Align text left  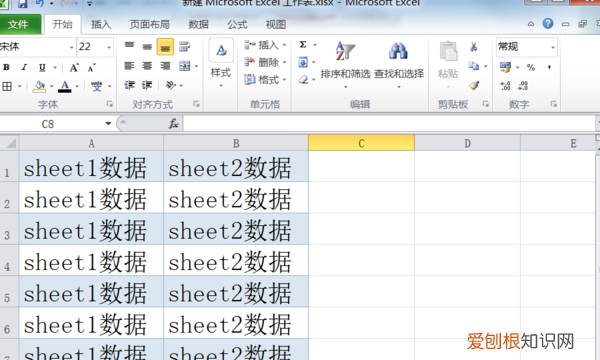[x=129, y=66]
